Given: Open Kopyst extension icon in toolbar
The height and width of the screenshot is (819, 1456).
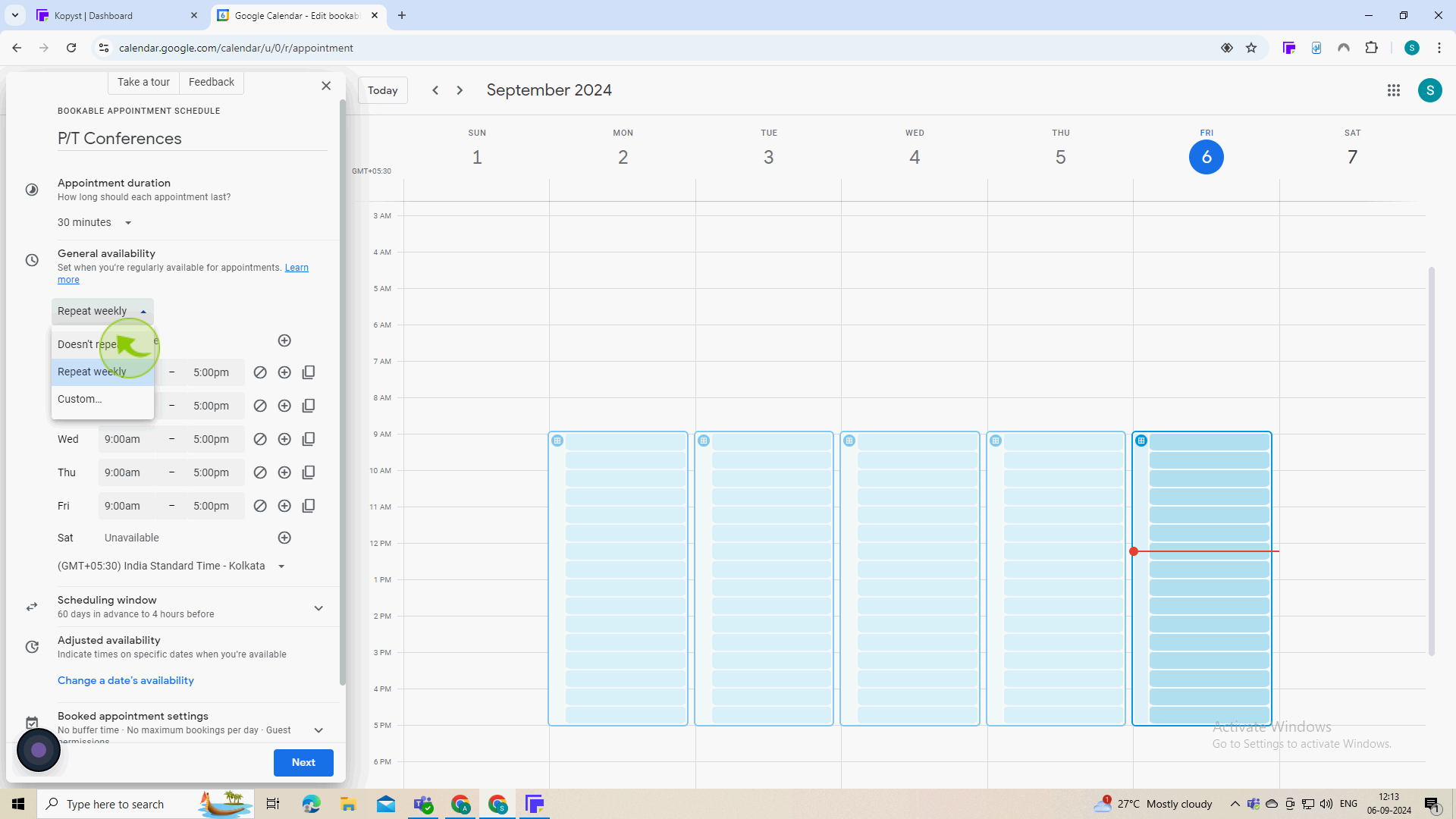Looking at the screenshot, I should click(1289, 48).
